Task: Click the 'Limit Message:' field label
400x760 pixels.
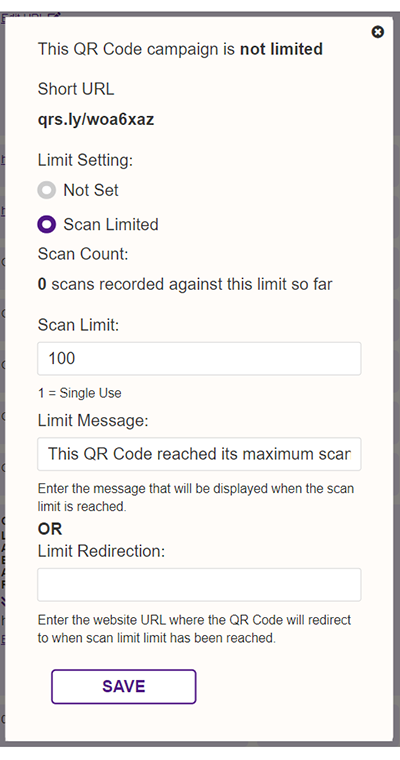Action: click(93, 420)
